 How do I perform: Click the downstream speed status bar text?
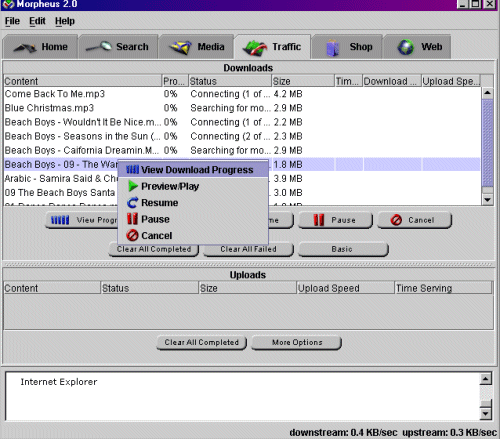point(343,432)
